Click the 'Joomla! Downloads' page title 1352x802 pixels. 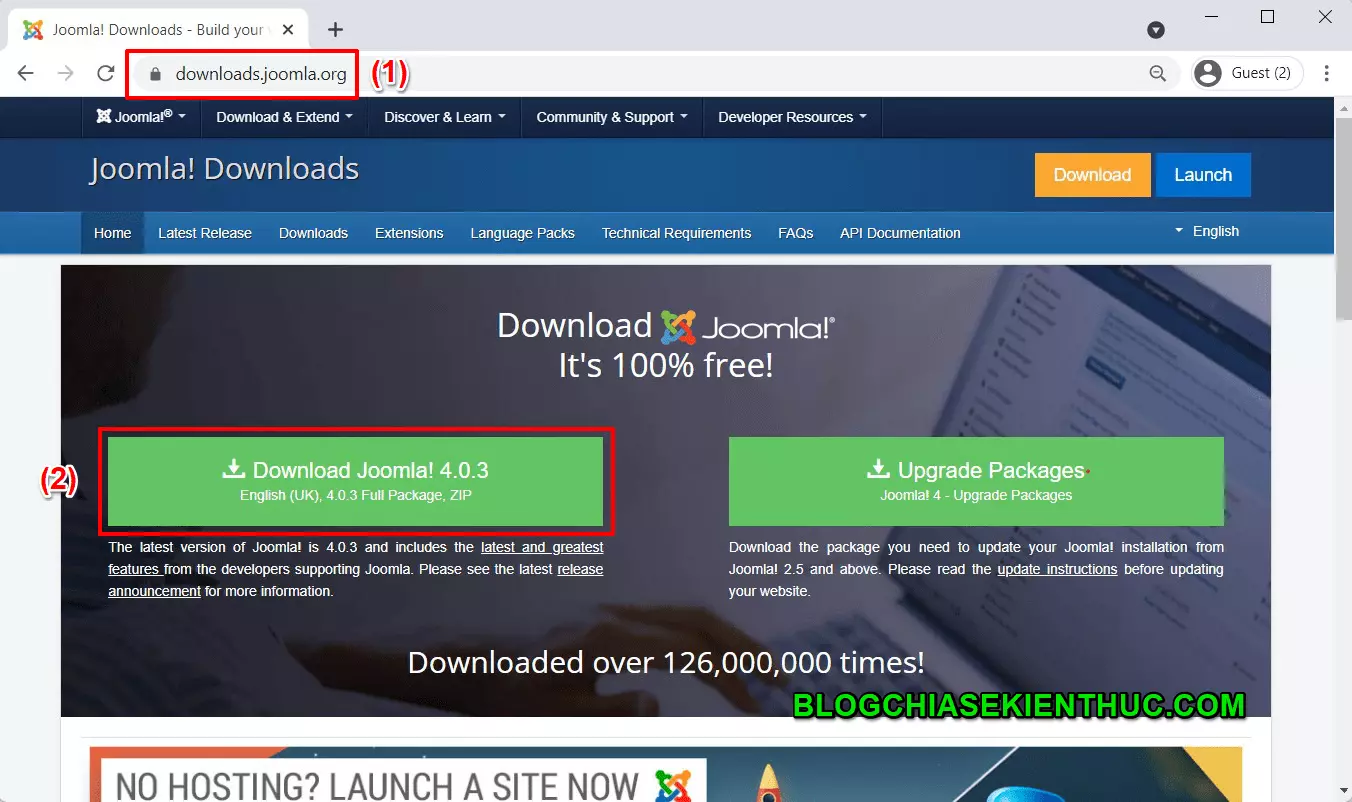(224, 169)
